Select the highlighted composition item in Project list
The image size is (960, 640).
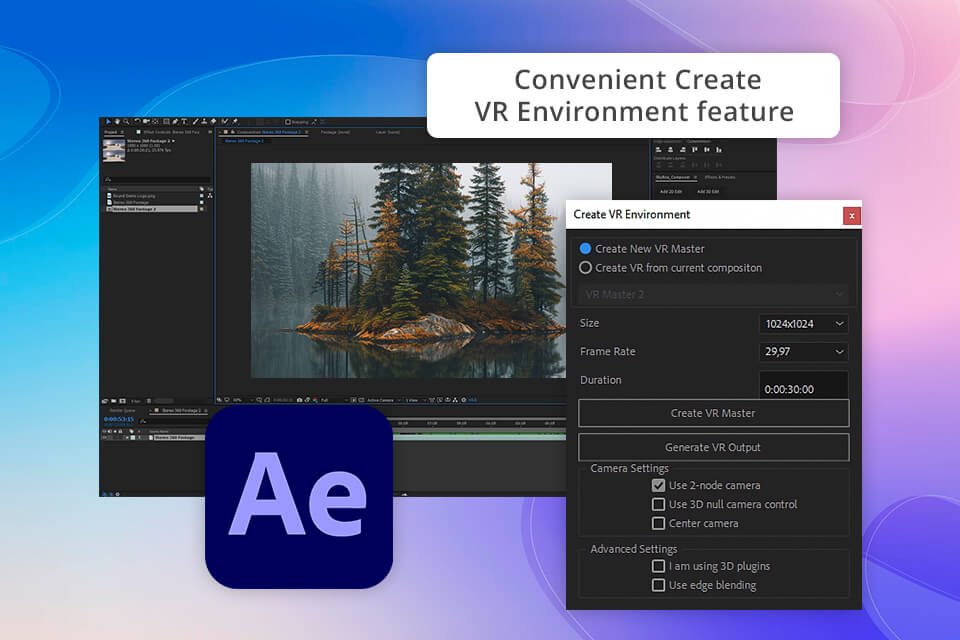coord(152,209)
